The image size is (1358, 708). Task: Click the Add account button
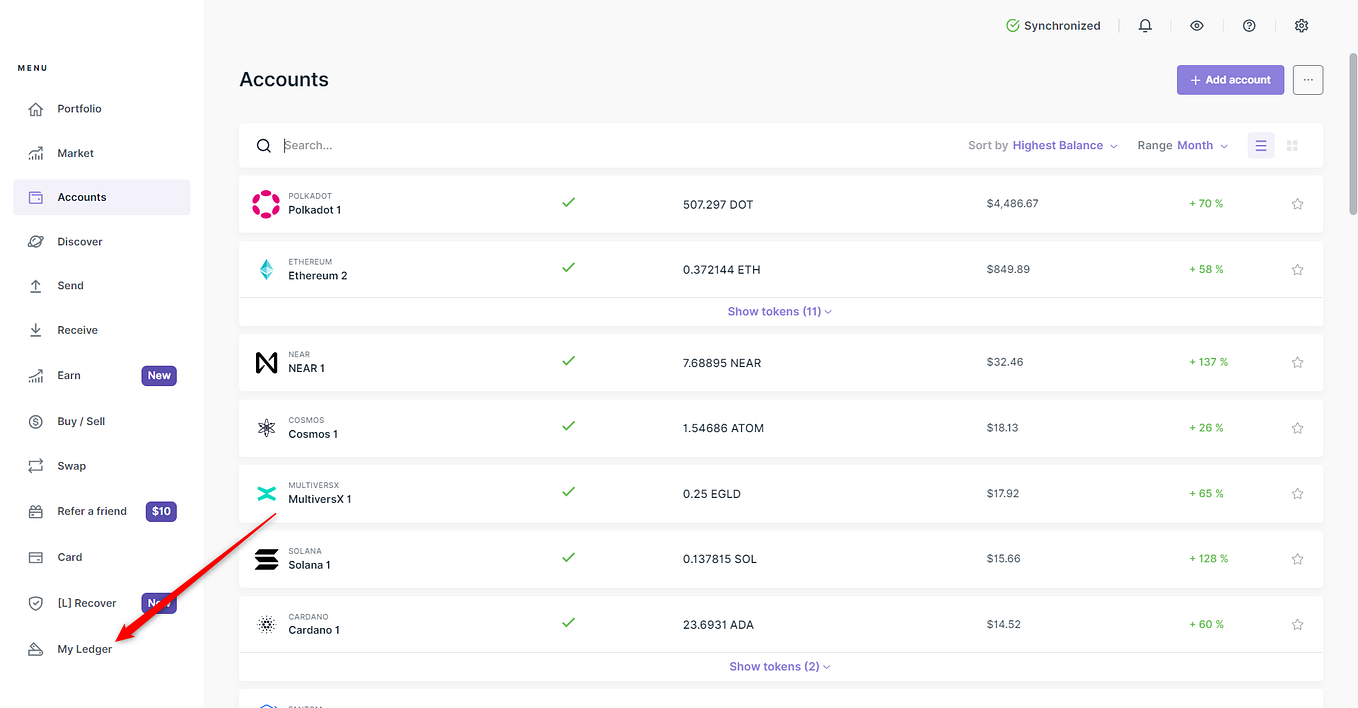click(1230, 80)
